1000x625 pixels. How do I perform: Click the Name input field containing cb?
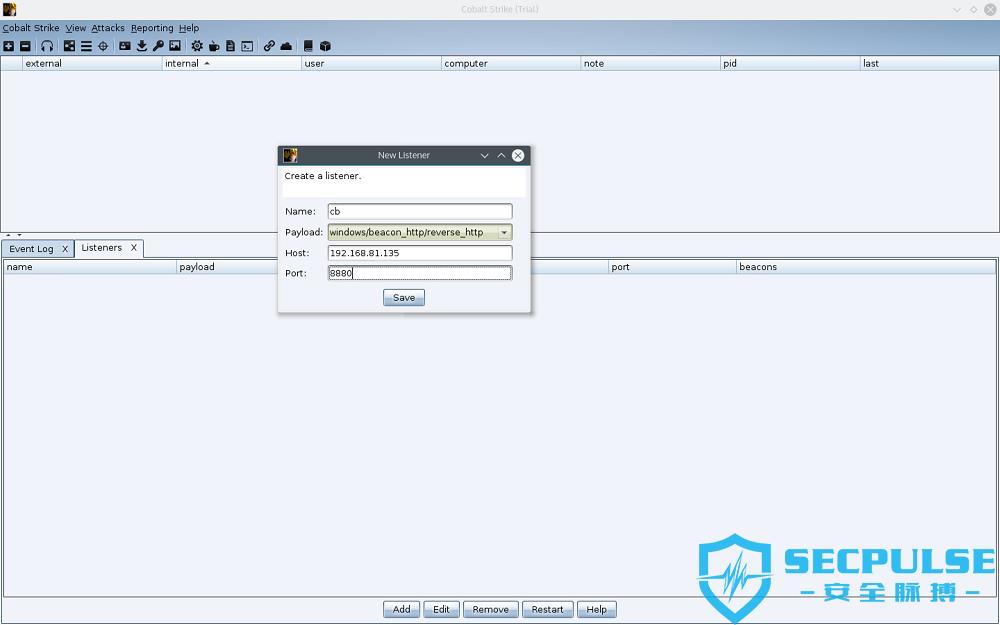(x=420, y=211)
